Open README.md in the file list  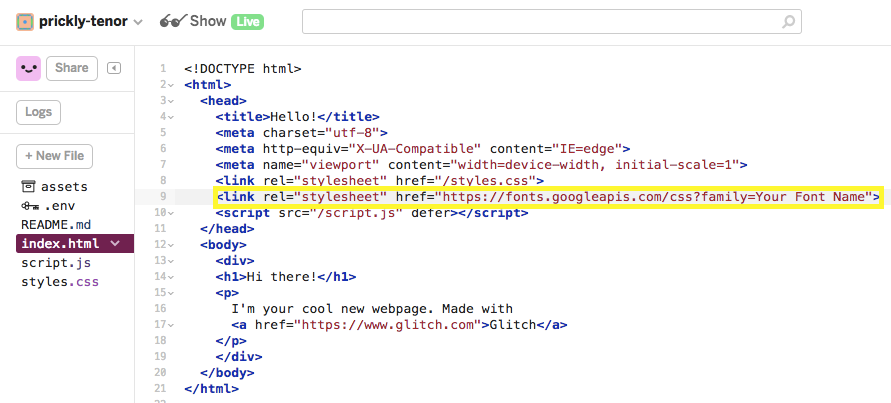coord(56,225)
